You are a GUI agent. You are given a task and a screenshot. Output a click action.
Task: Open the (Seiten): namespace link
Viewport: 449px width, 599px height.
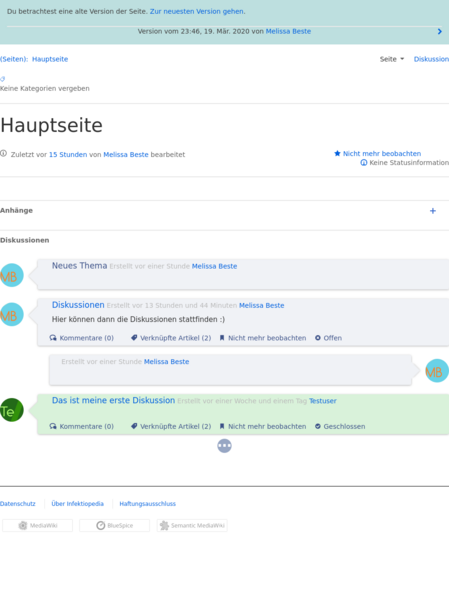tap(14, 59)
